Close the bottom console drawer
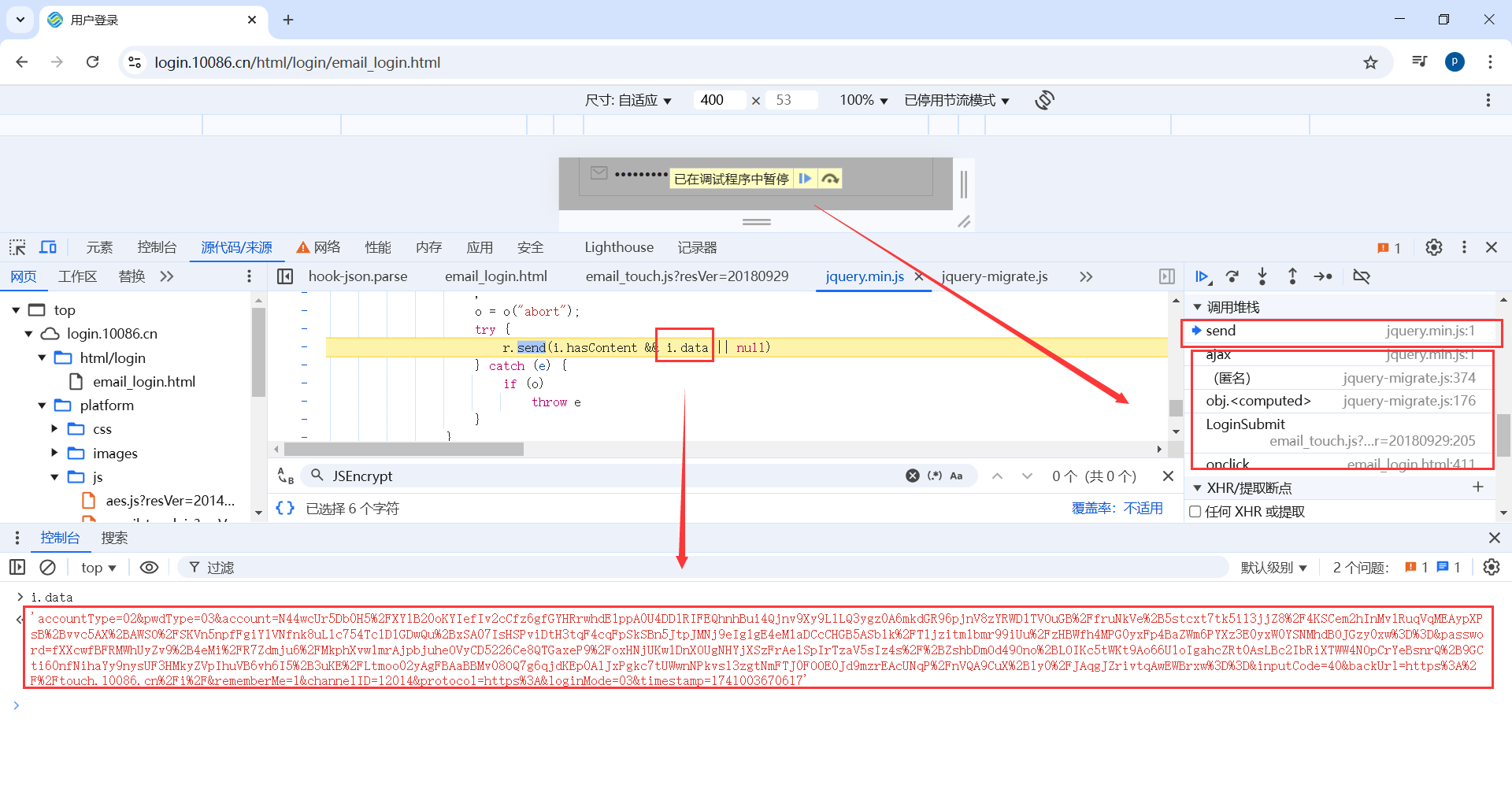 (1495, 538)
